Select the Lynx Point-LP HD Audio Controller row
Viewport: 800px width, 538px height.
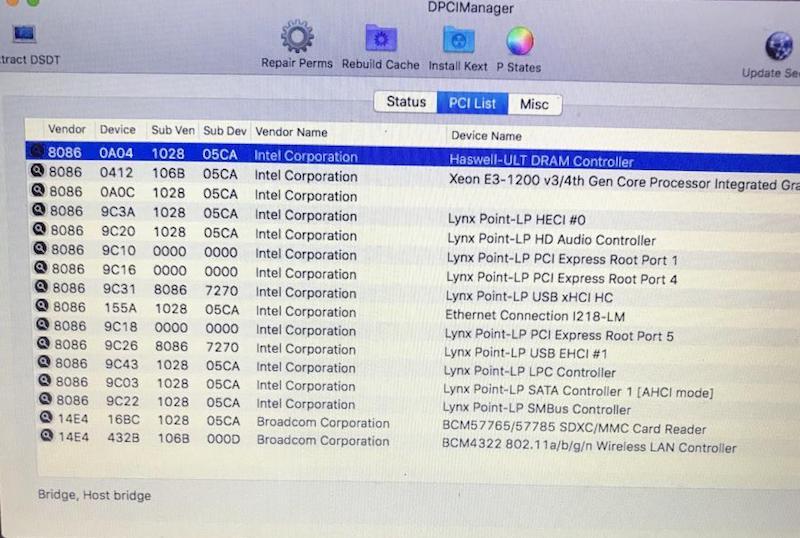pyautogui.click(x=550, y=240)
